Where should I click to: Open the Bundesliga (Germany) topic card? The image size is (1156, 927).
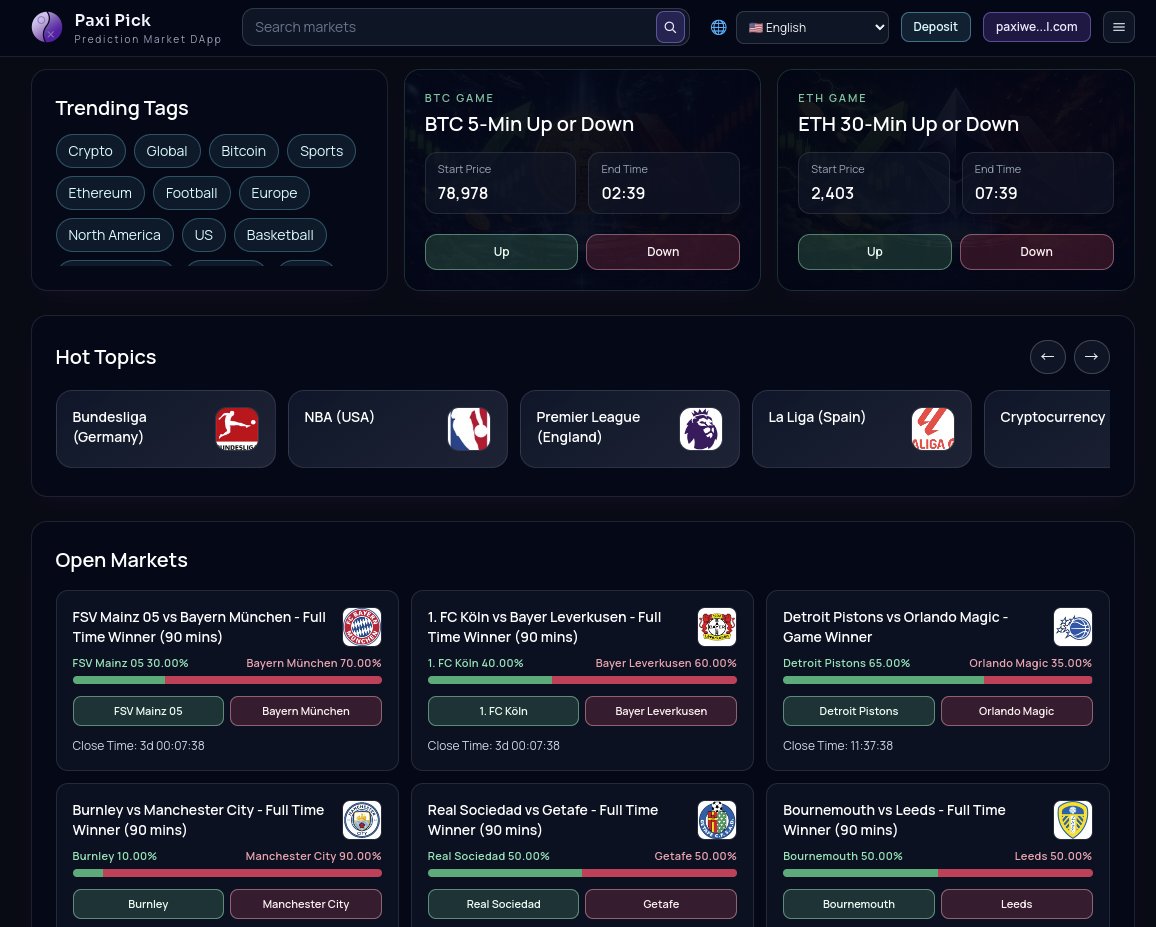click(x=166, y=429)
